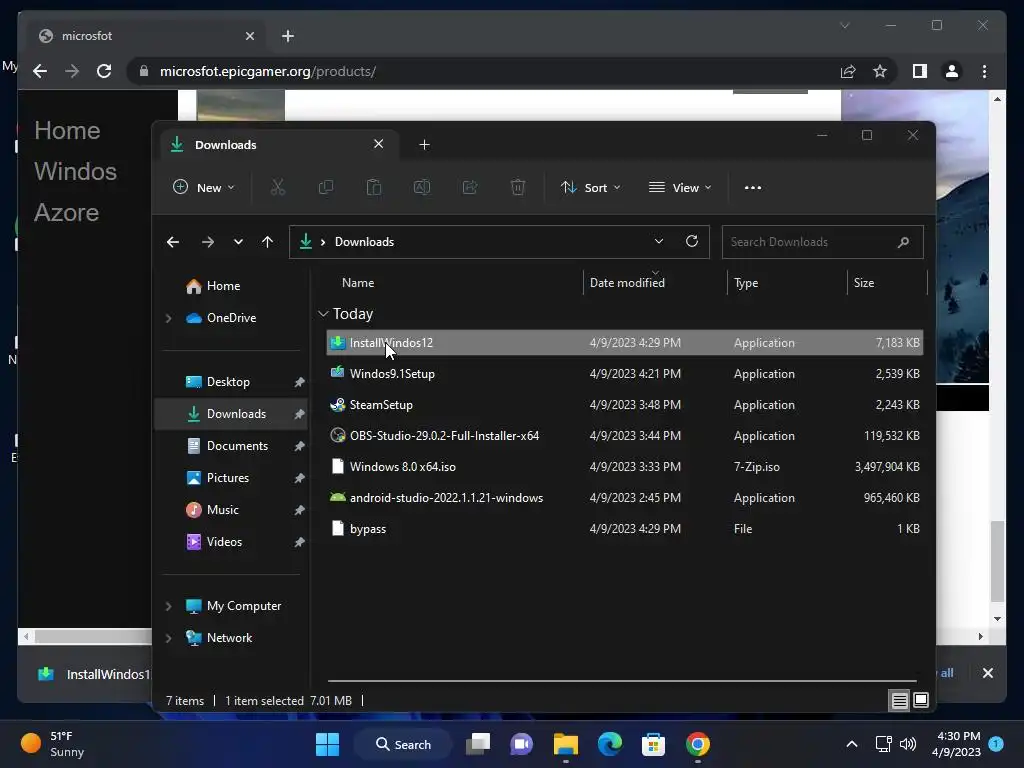Screen dimensions: 1024x768
Task: Open Desktop in navigation pane
Action: (231, 382)
